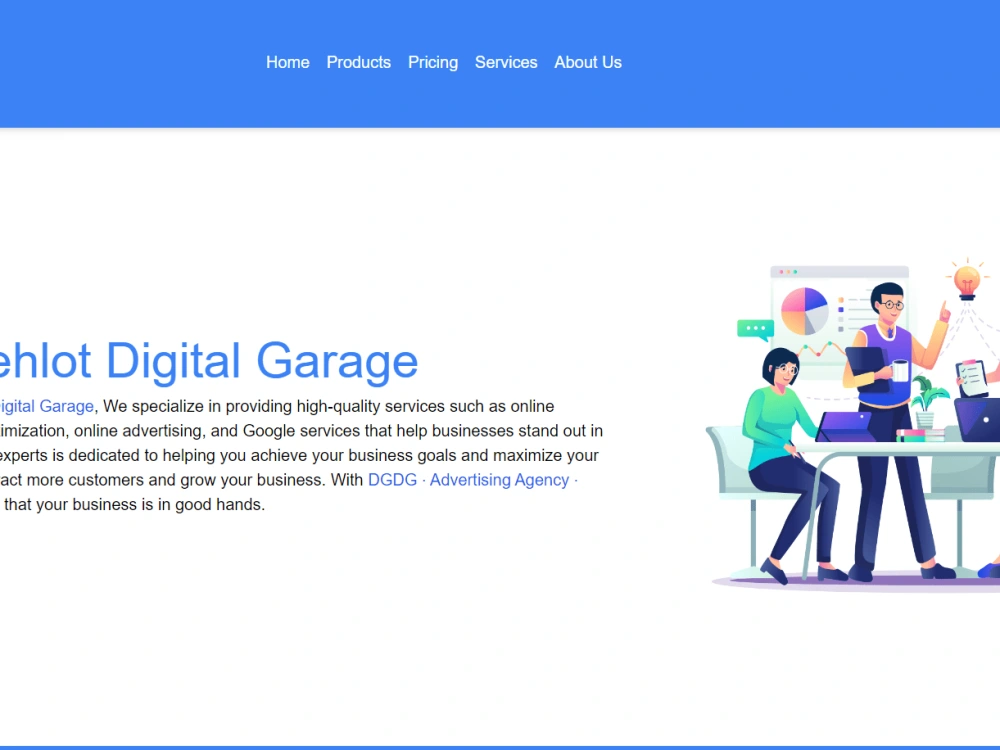Open the Services navigation link
Viewport: 1000px width, 750px height.
506,62
